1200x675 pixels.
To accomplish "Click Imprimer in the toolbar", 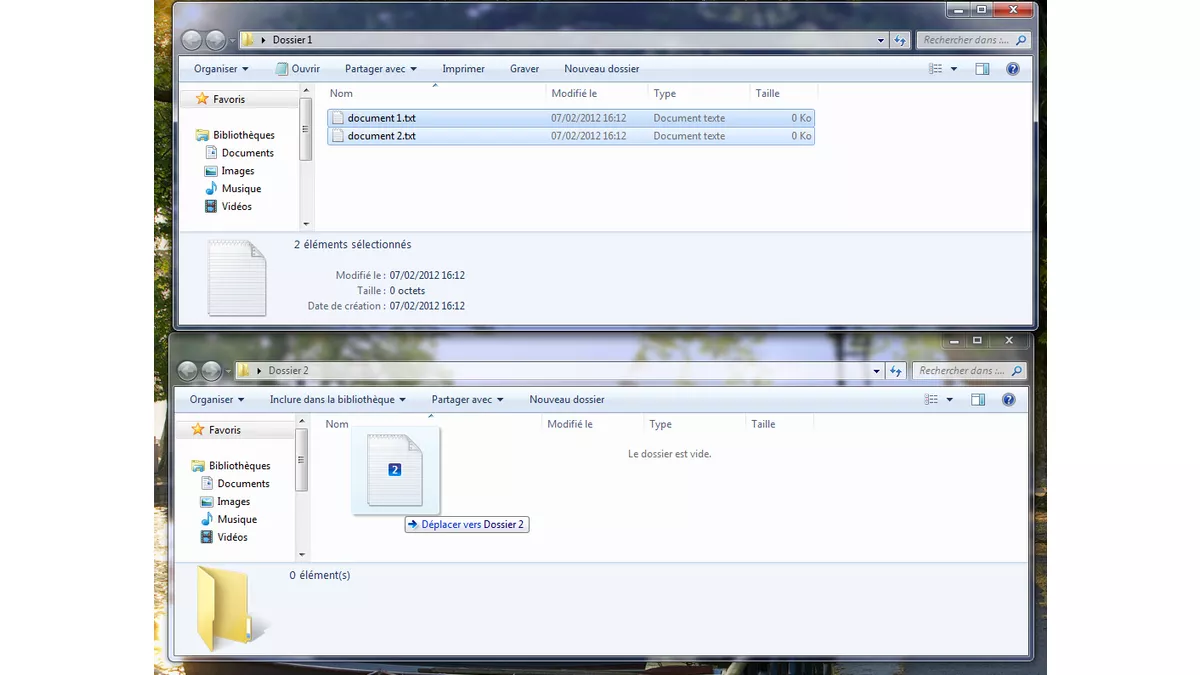I will [463, 69].
